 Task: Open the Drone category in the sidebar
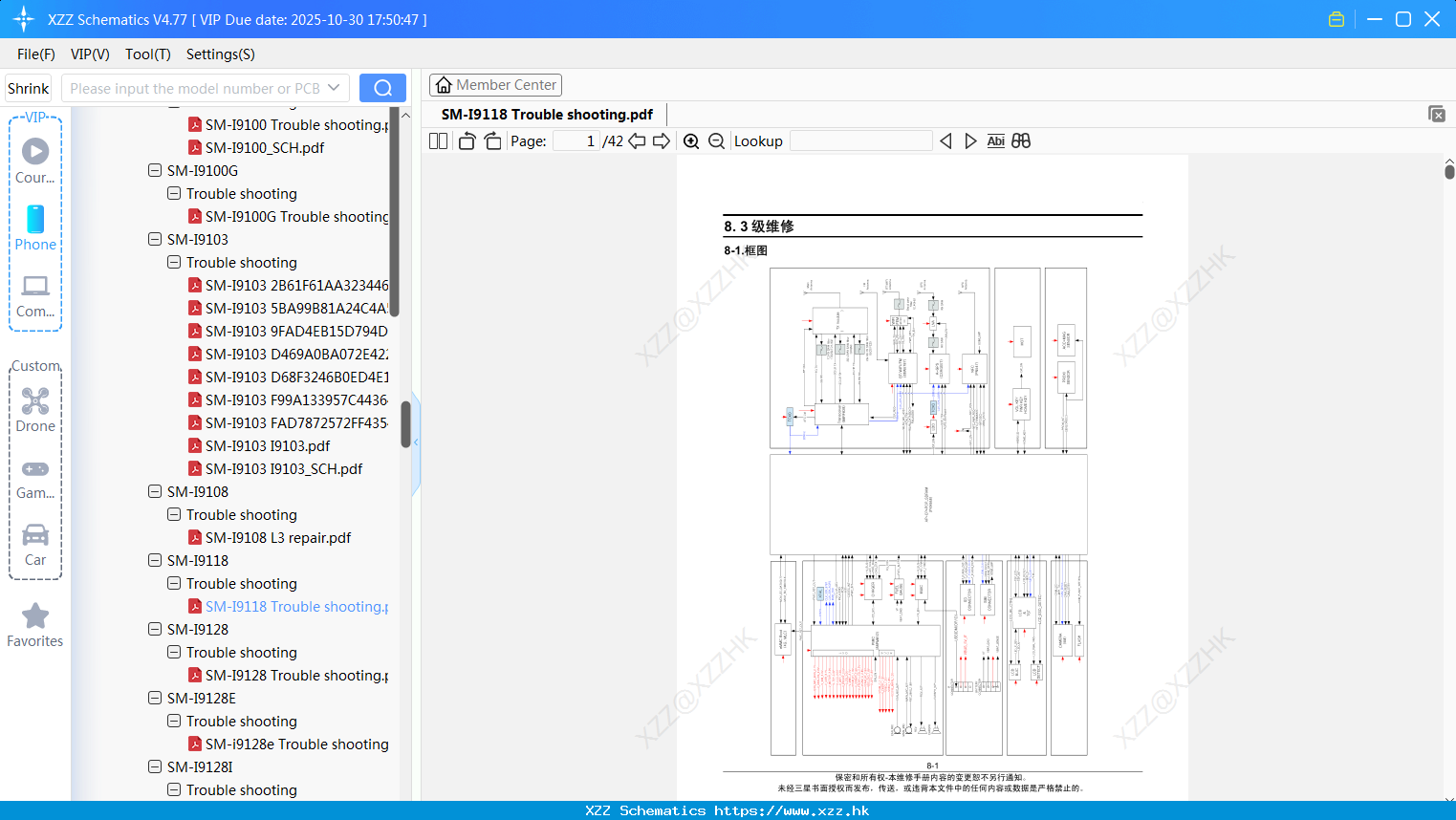[35, 410]
